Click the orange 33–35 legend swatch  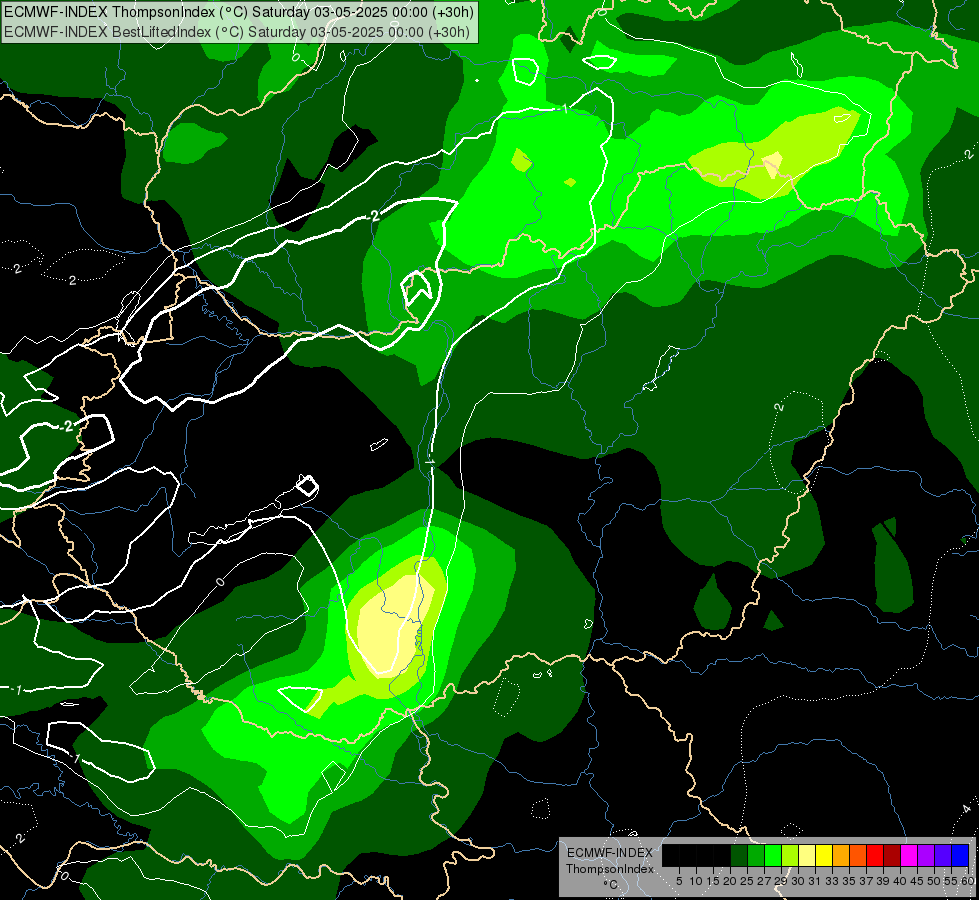pos(841,856)
